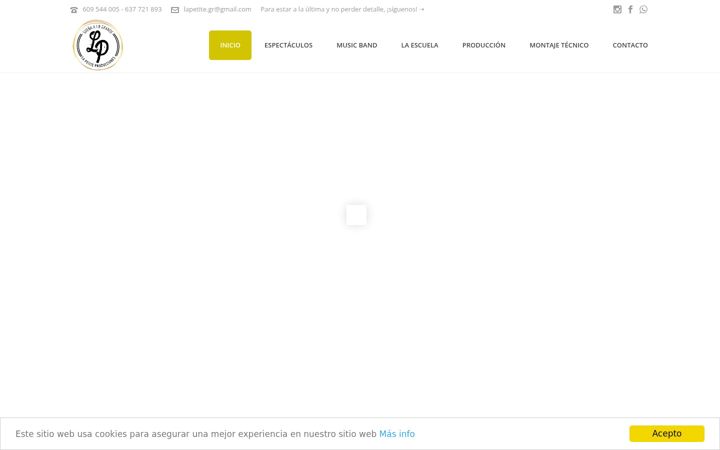
Task: Open the WhatsApp icon link
Action: point(643,10)
